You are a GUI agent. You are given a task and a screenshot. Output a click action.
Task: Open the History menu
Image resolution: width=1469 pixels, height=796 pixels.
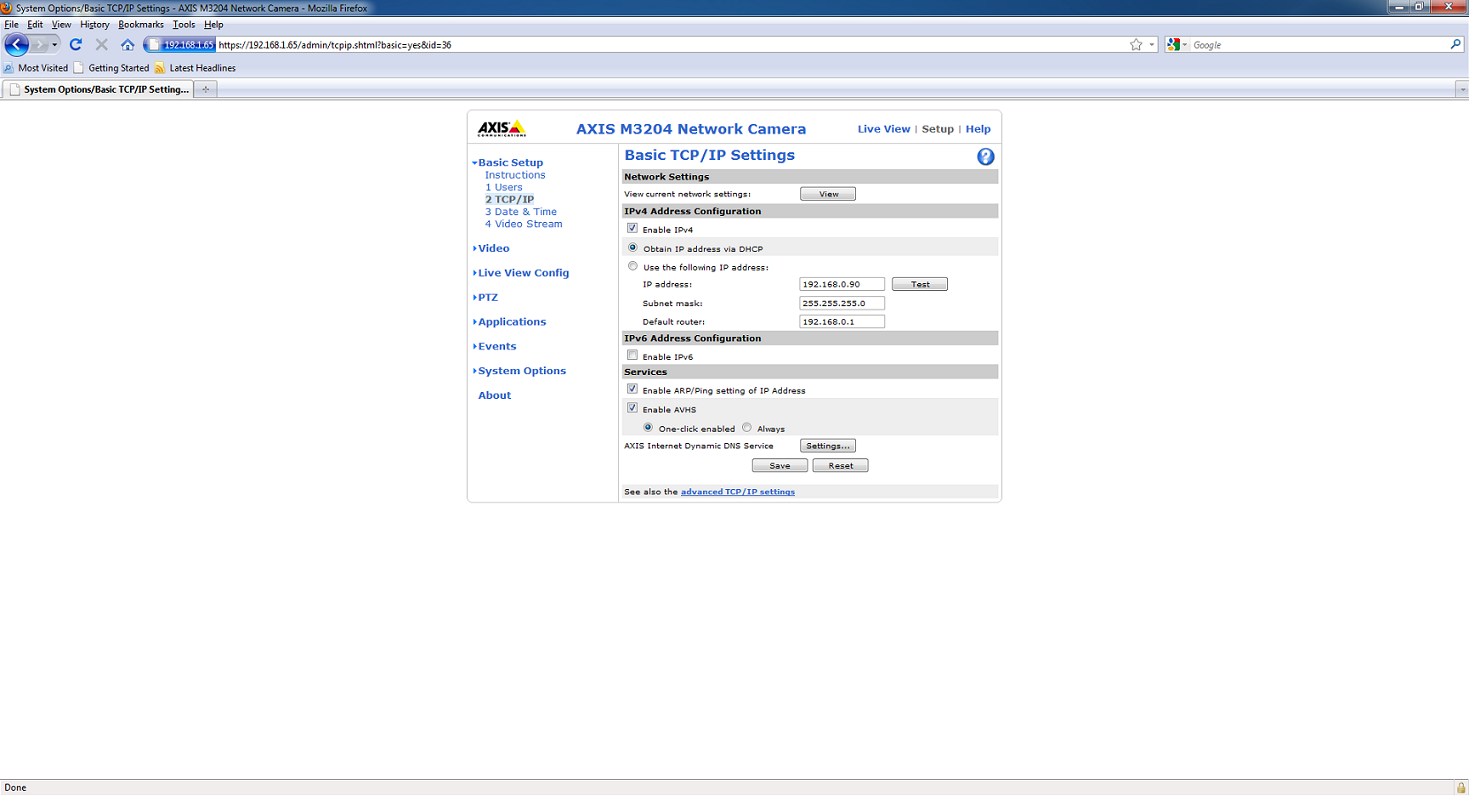(94, 24)
